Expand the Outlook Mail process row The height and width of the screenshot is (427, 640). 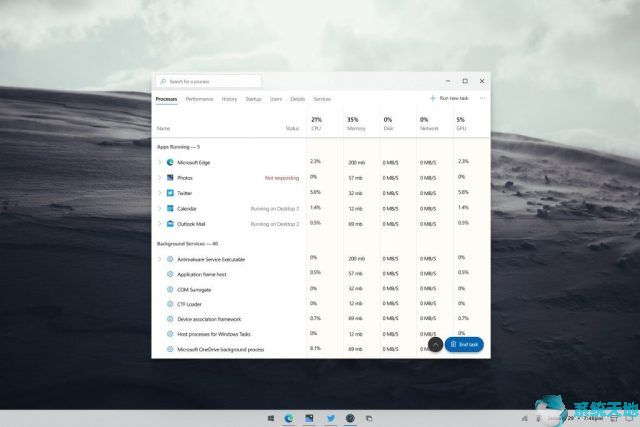click(160, 224)
